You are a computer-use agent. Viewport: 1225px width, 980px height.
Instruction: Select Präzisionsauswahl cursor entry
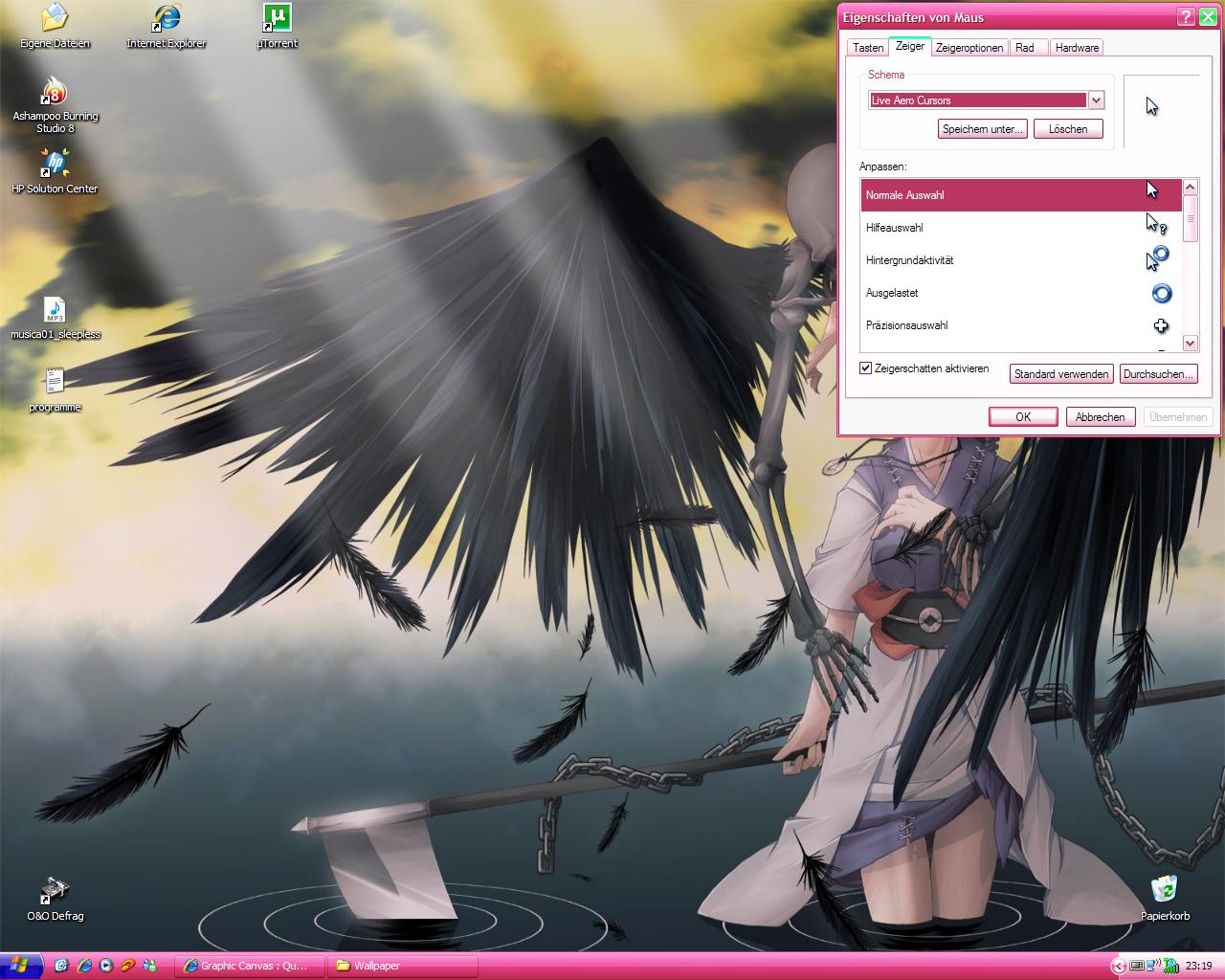pos(1021,325)
